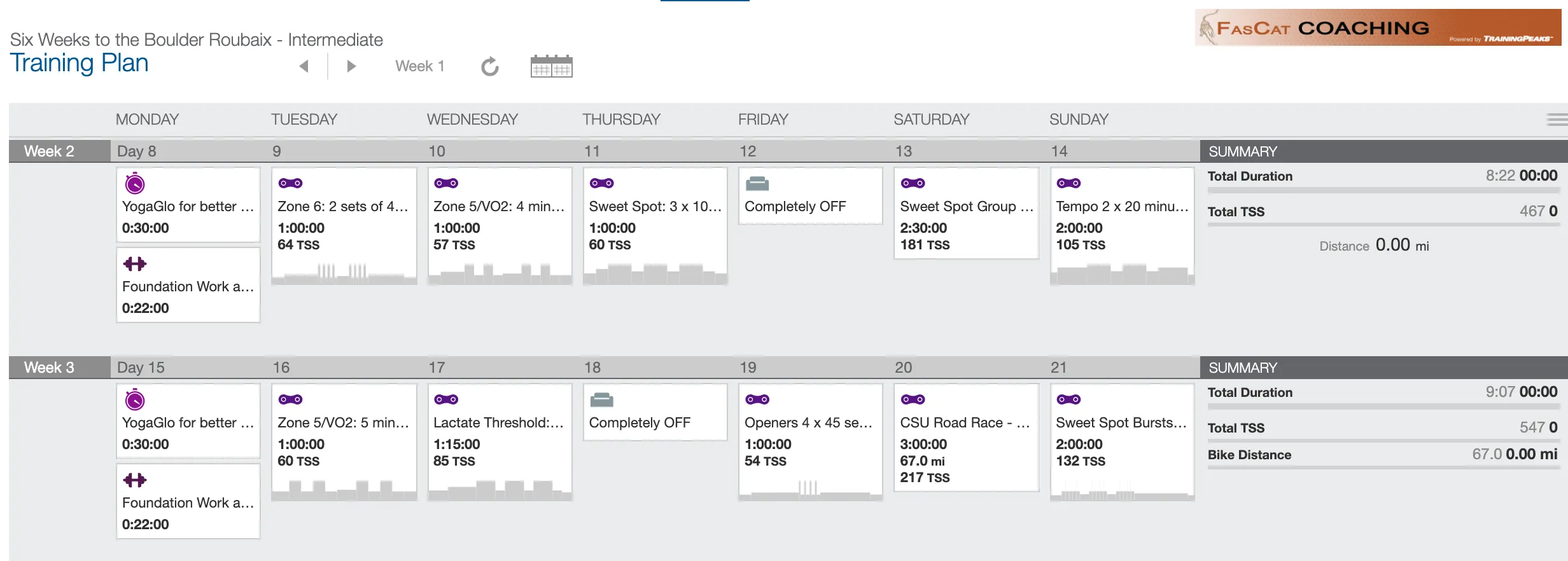The width and height of the screenshot is (1568, 561).
Task: Click the Openers 4 x 45 interval graph
Action: (x=810, y=488)
